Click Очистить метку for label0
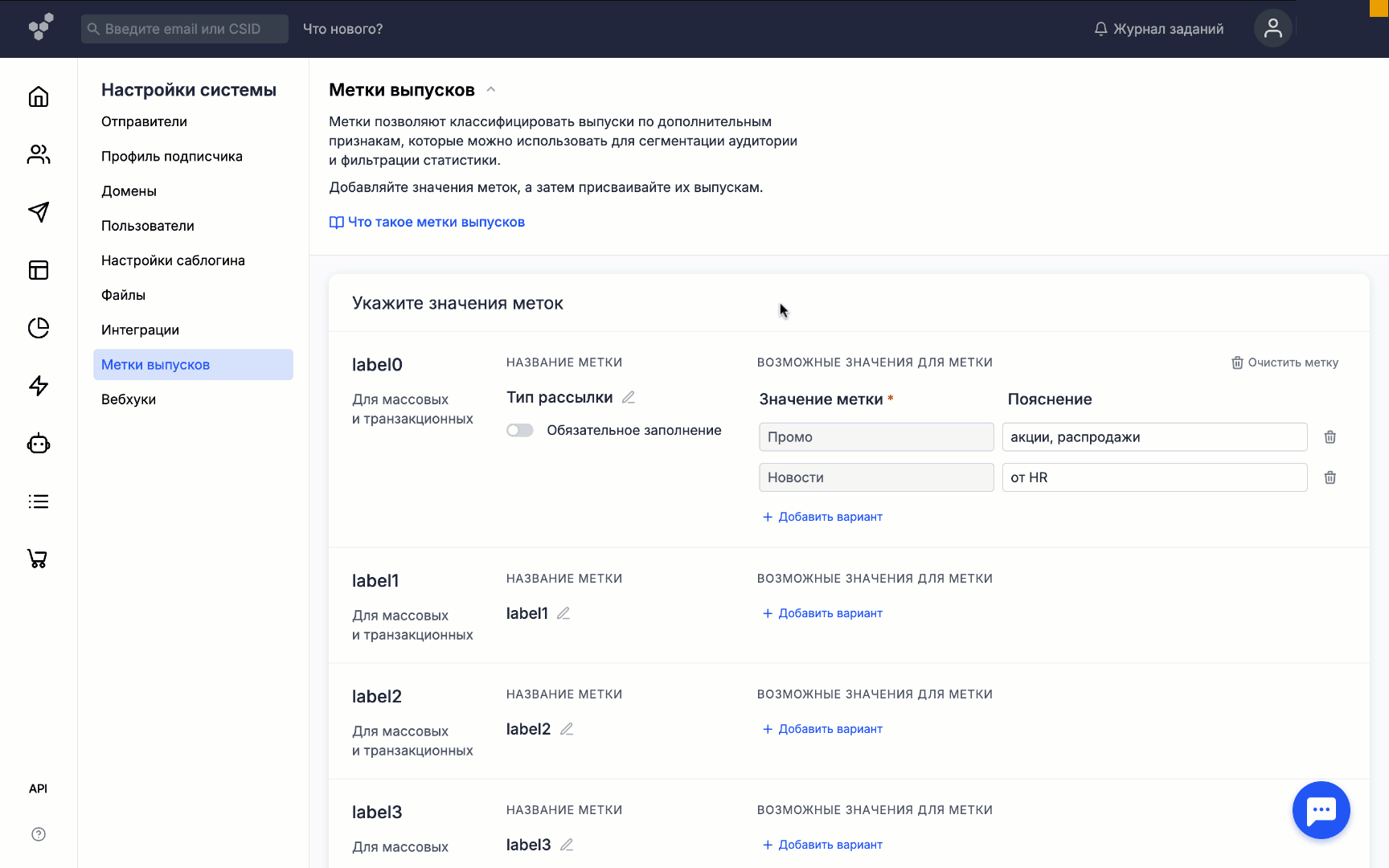 (1285, 362)
